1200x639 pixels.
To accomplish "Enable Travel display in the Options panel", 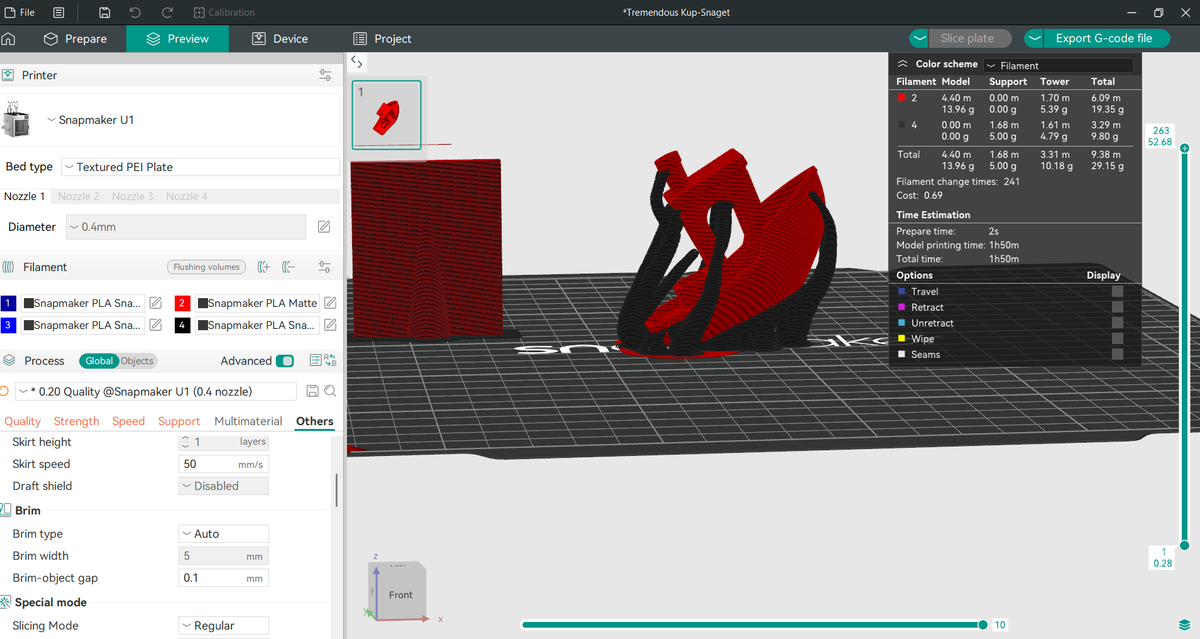I will pos(1116,291).
